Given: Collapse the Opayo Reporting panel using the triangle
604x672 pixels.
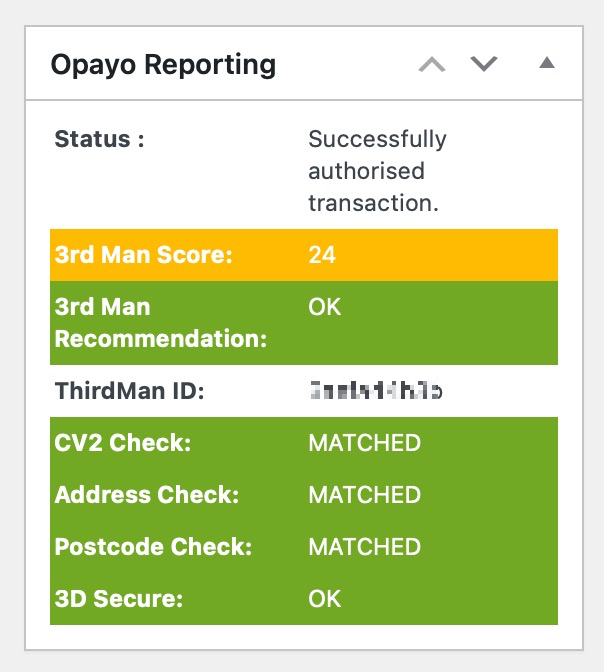Looking at the screenshot, I should coord(546,64).
